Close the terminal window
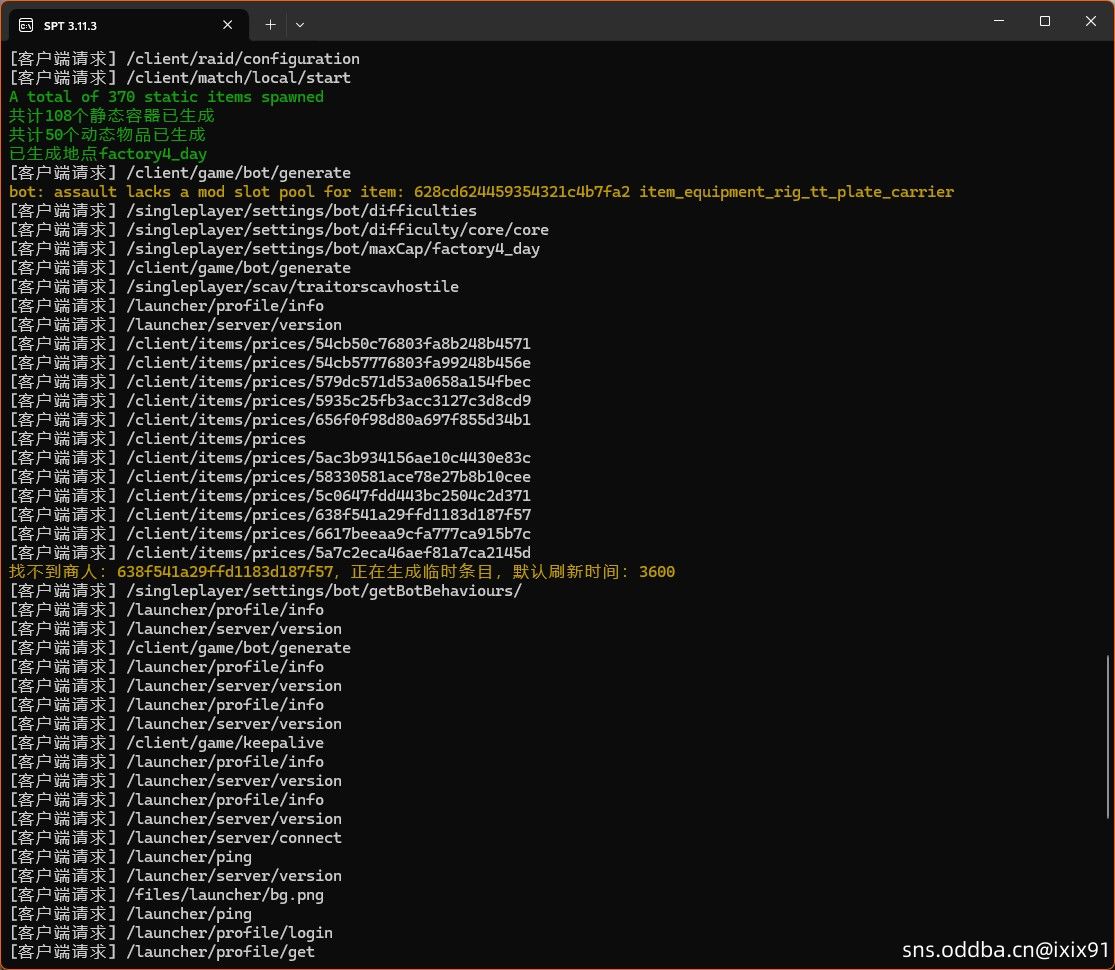This screenshot has width=1115, height=970. coord(1091,21)
